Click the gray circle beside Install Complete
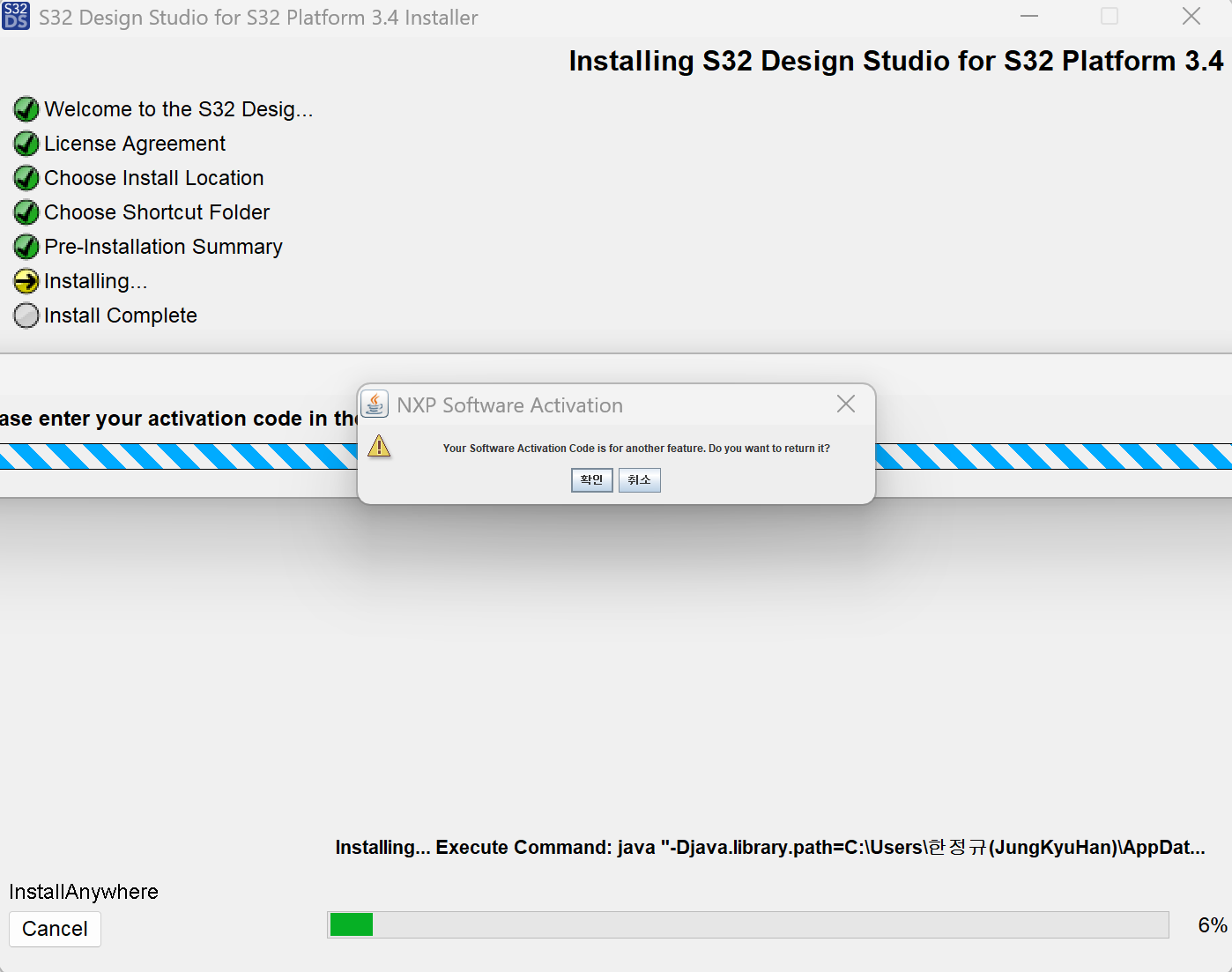The image size is (1232, 972). click(x=26, y=315)
